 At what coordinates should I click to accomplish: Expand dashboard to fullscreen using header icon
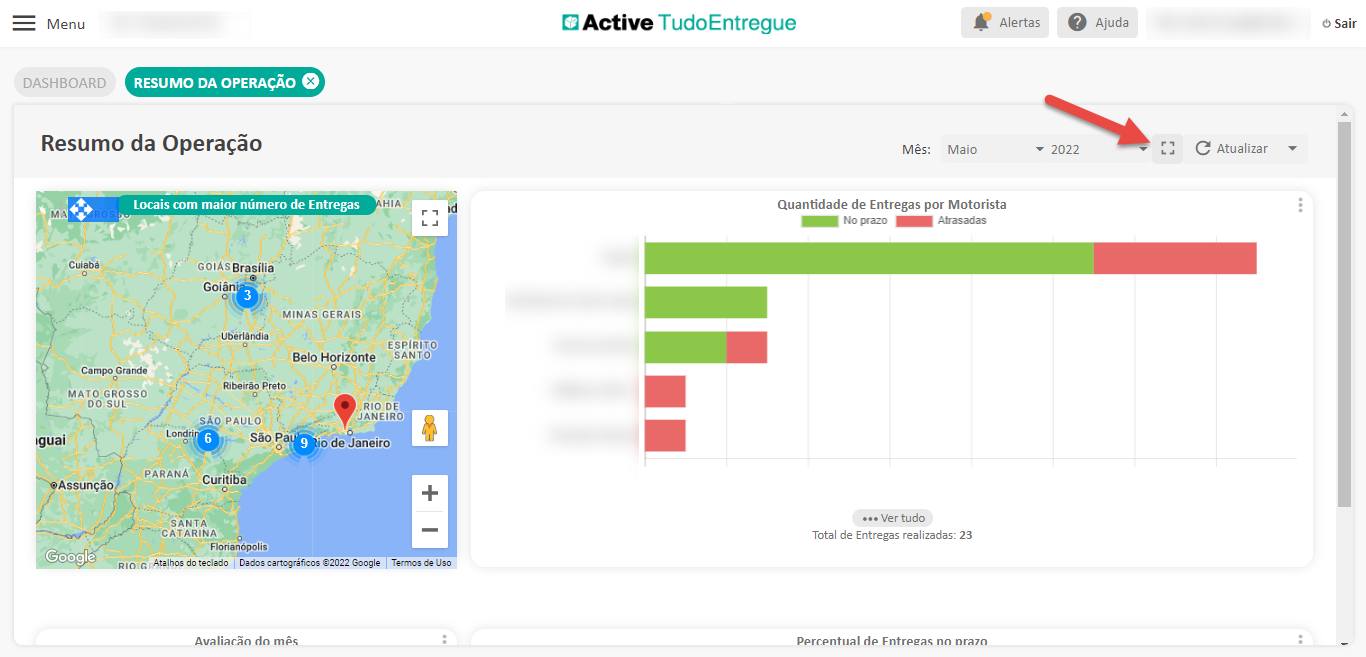[1167, 148]
